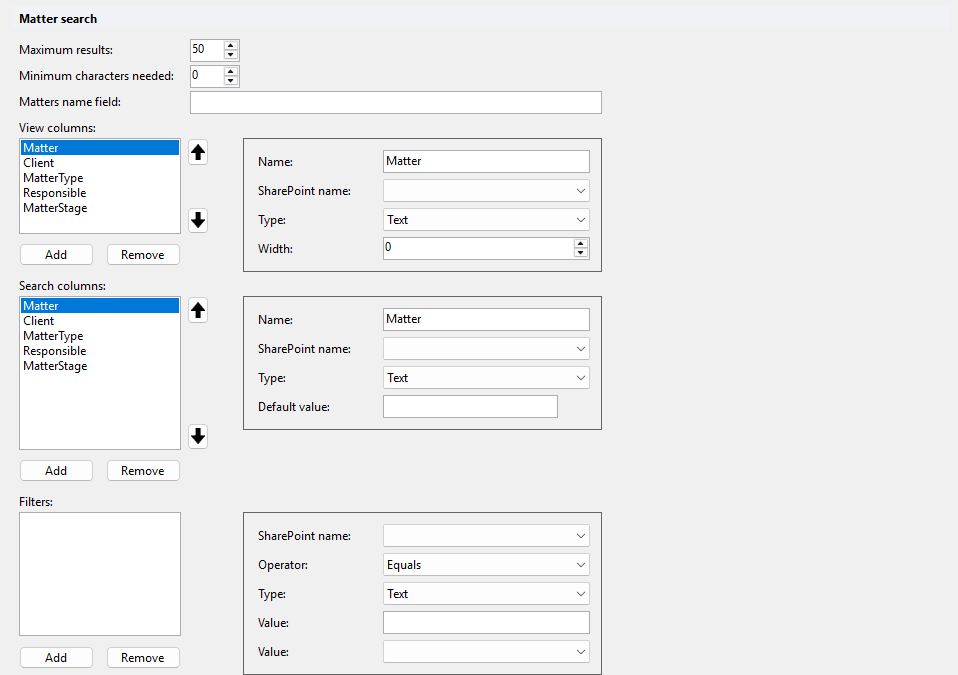Decrease View columns Width value
958x675 pixels.
[x=580, y=253]
